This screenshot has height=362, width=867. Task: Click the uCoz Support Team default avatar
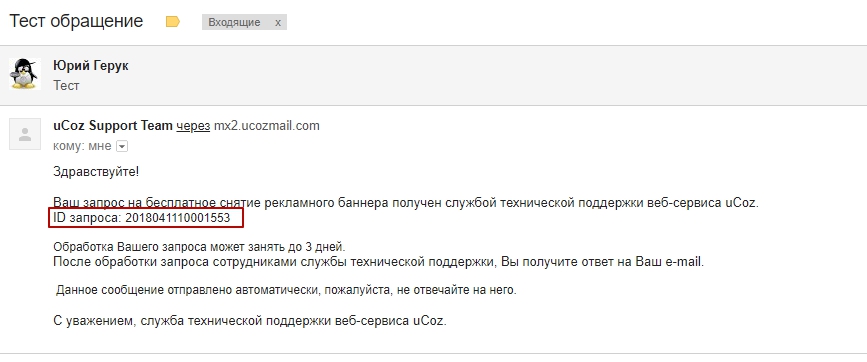[x=25, y=134]
